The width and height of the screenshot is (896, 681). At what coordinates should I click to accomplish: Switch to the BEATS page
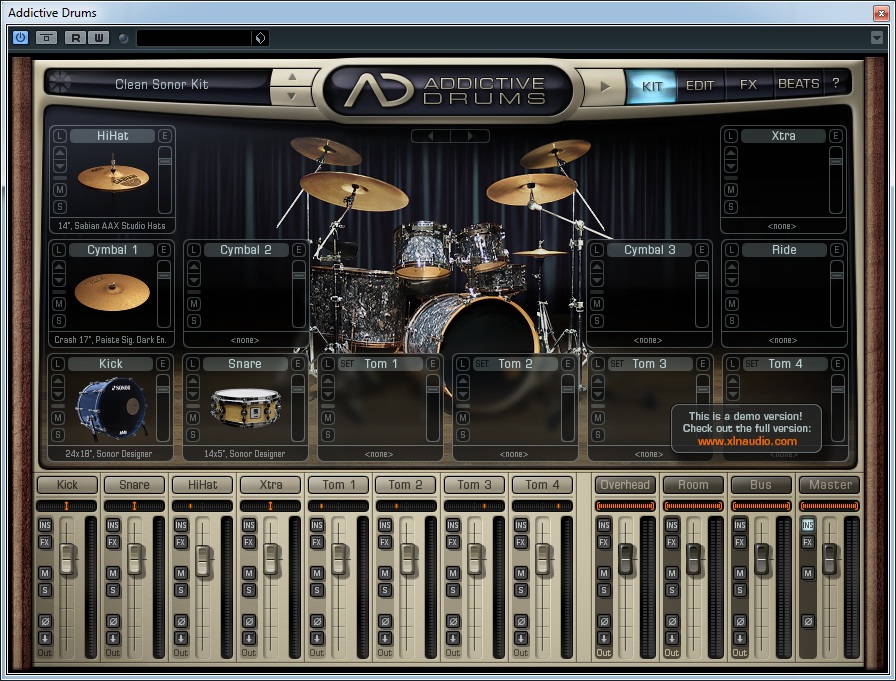coord(798,84)
